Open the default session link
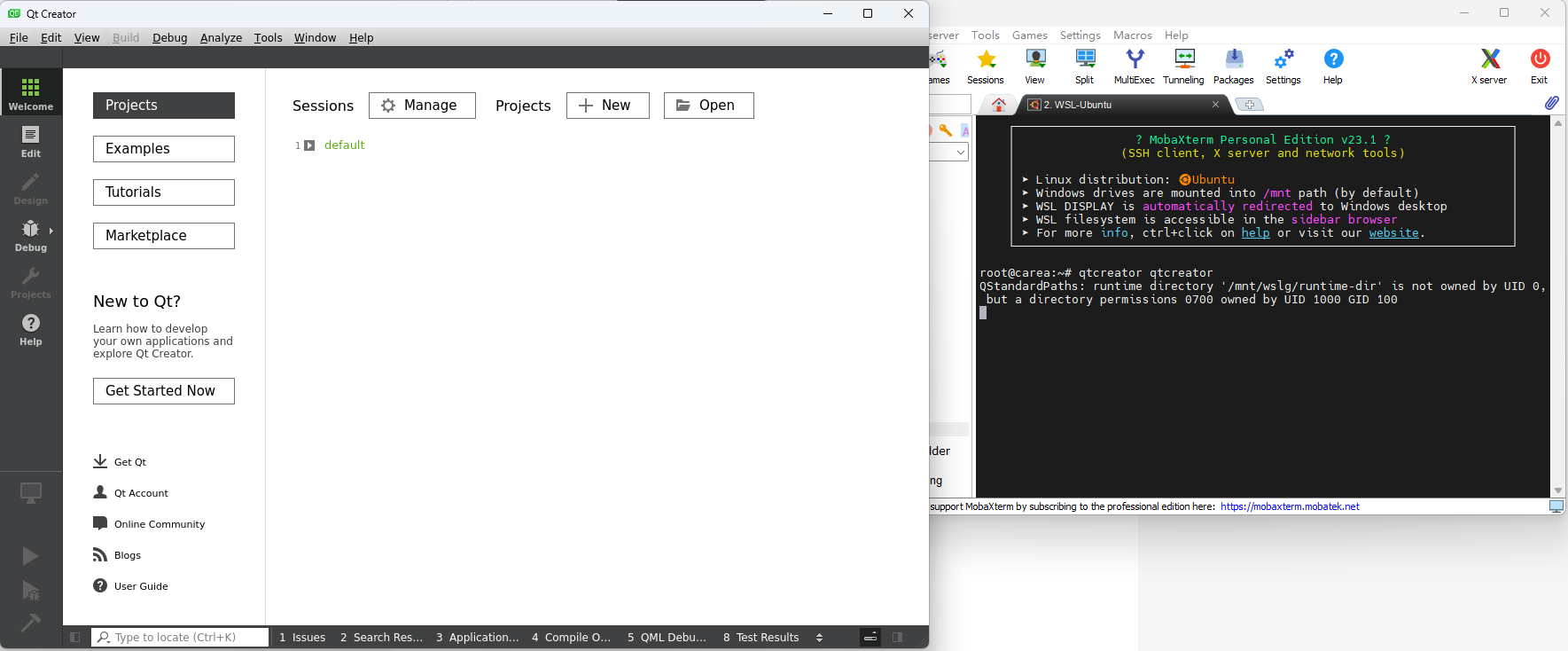Screen dimensions: 1568x651 coord(344,145)
